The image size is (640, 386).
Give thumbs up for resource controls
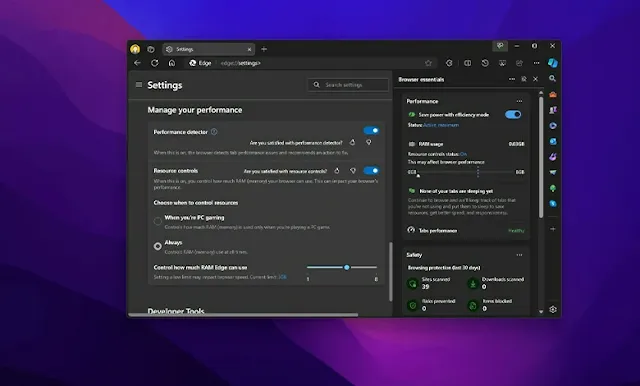click(x=337, y=171)
